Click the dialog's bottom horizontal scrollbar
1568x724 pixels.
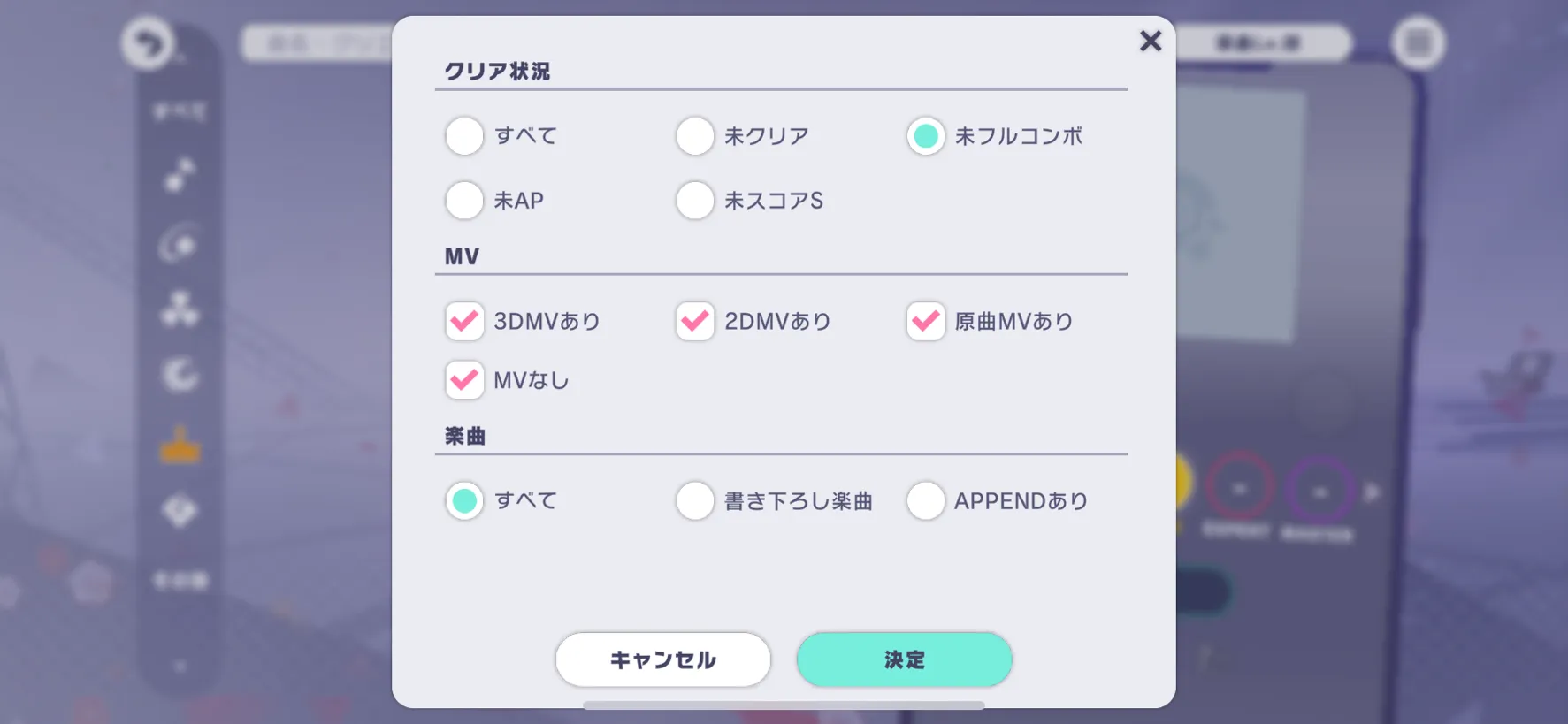click(x=784, y=705)
